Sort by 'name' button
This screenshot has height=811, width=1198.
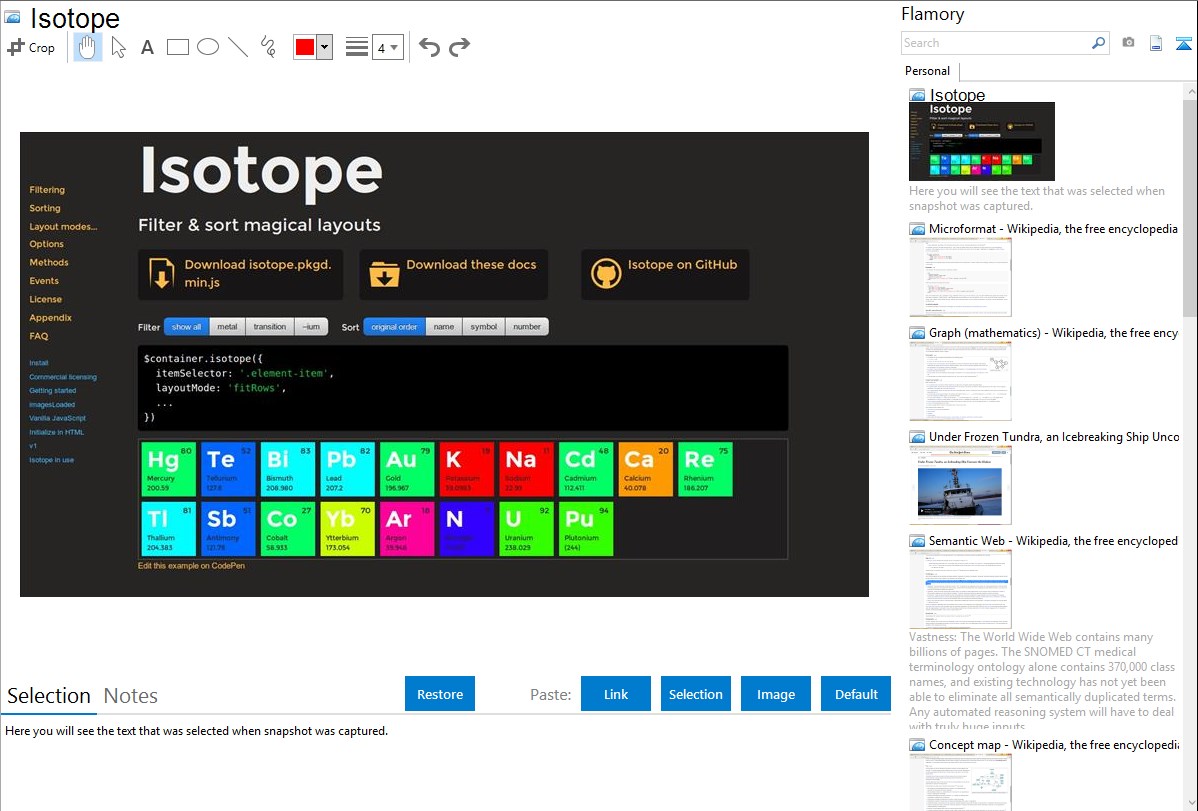point(444,327)
